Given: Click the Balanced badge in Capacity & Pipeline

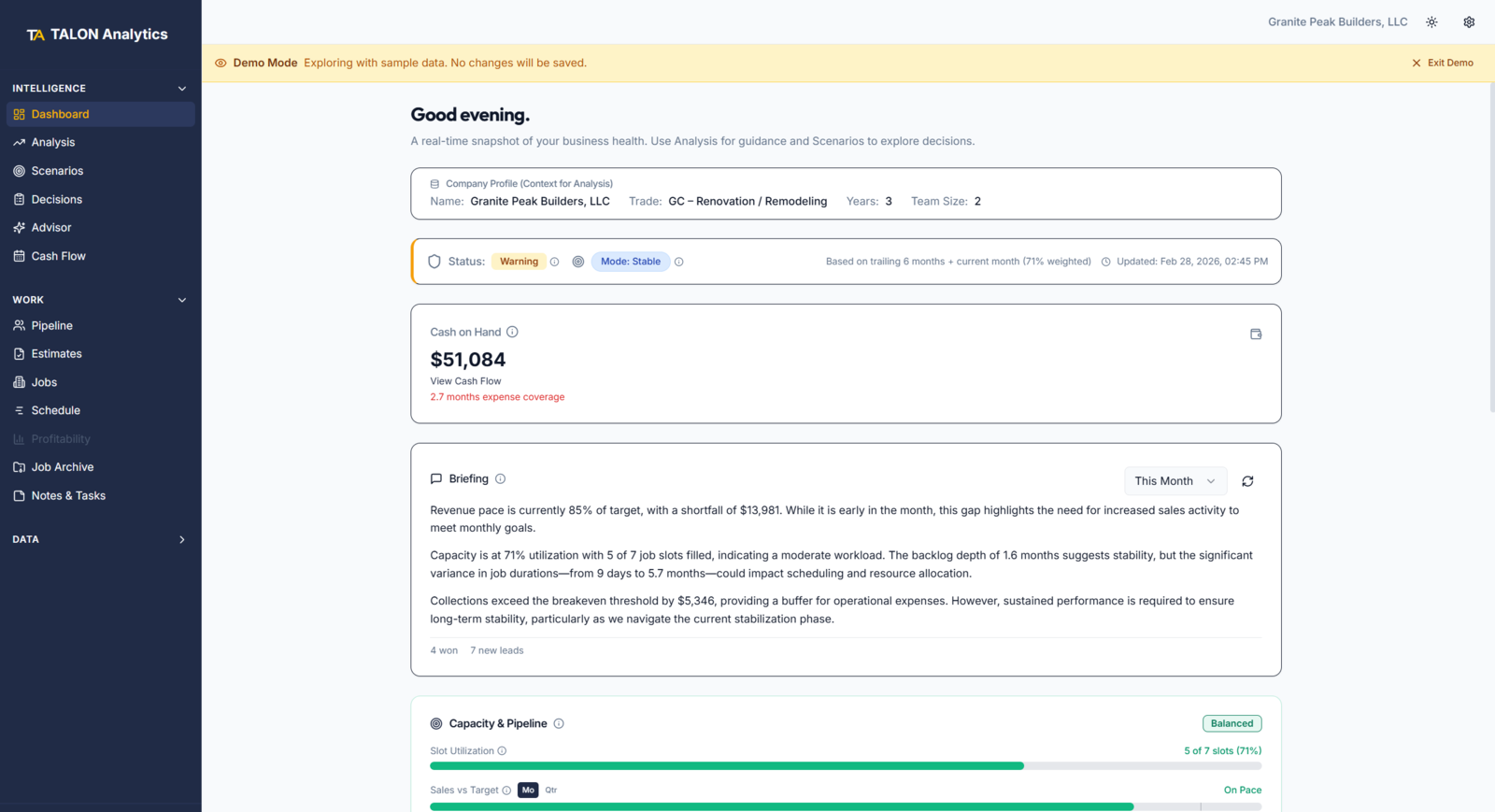Looking at the screenshot, I should click(x=1232, y=723).
